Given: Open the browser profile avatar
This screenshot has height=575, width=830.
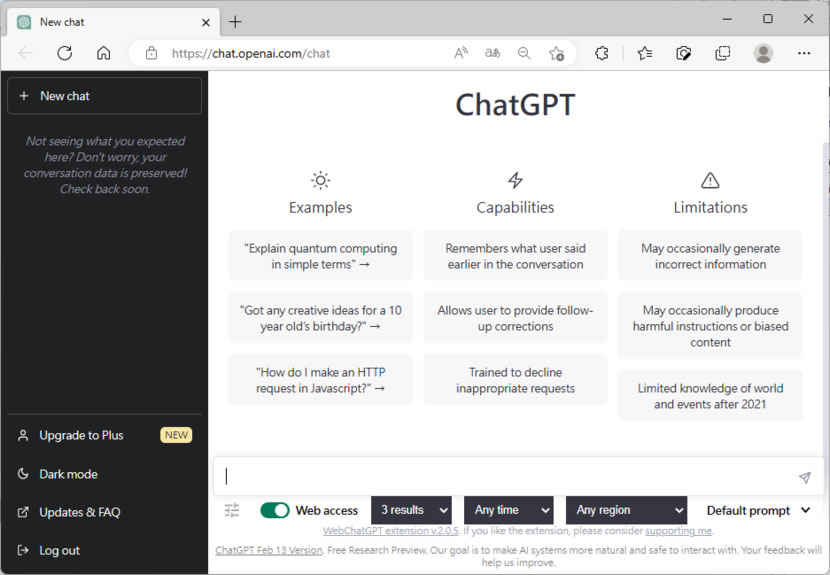Looking at the screenshot, I should tap(763, 53).
